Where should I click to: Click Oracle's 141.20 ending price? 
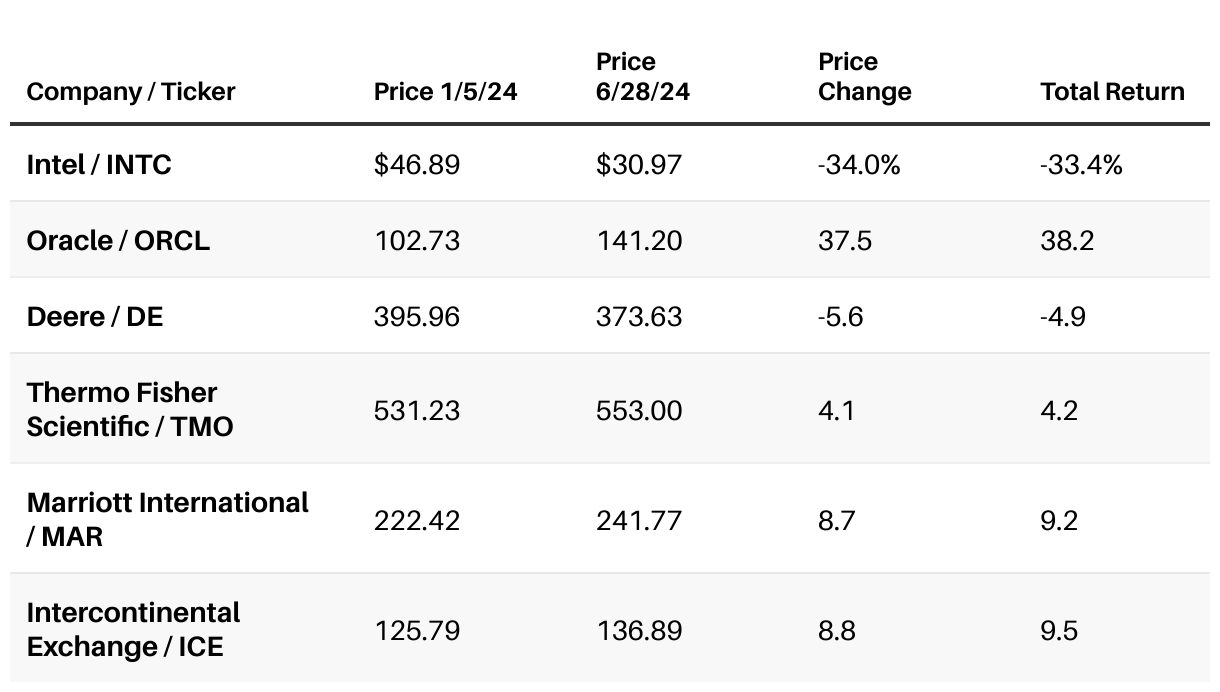click(639, 240)
